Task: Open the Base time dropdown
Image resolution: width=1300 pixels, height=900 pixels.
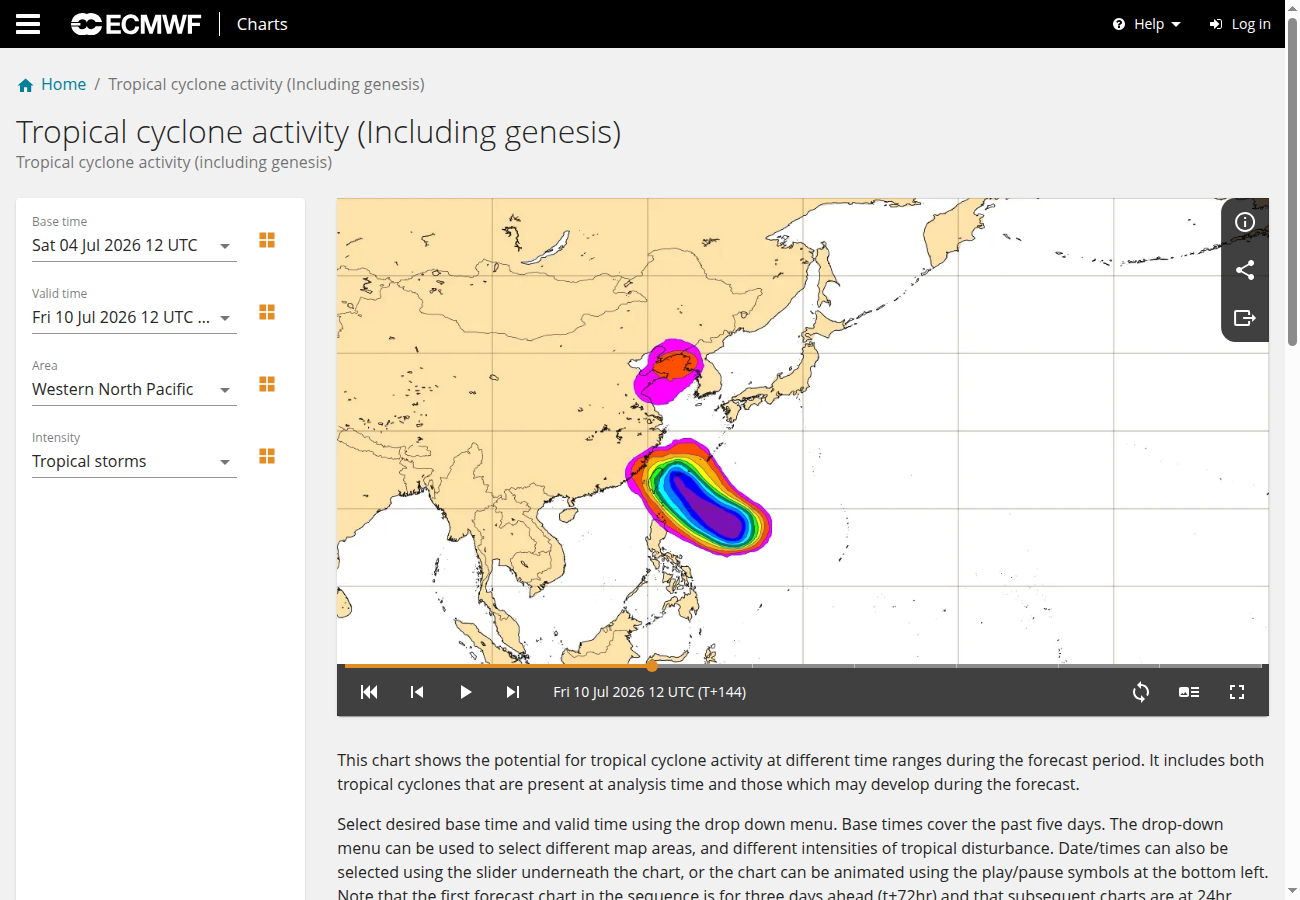Action: [x=134, y=245]
